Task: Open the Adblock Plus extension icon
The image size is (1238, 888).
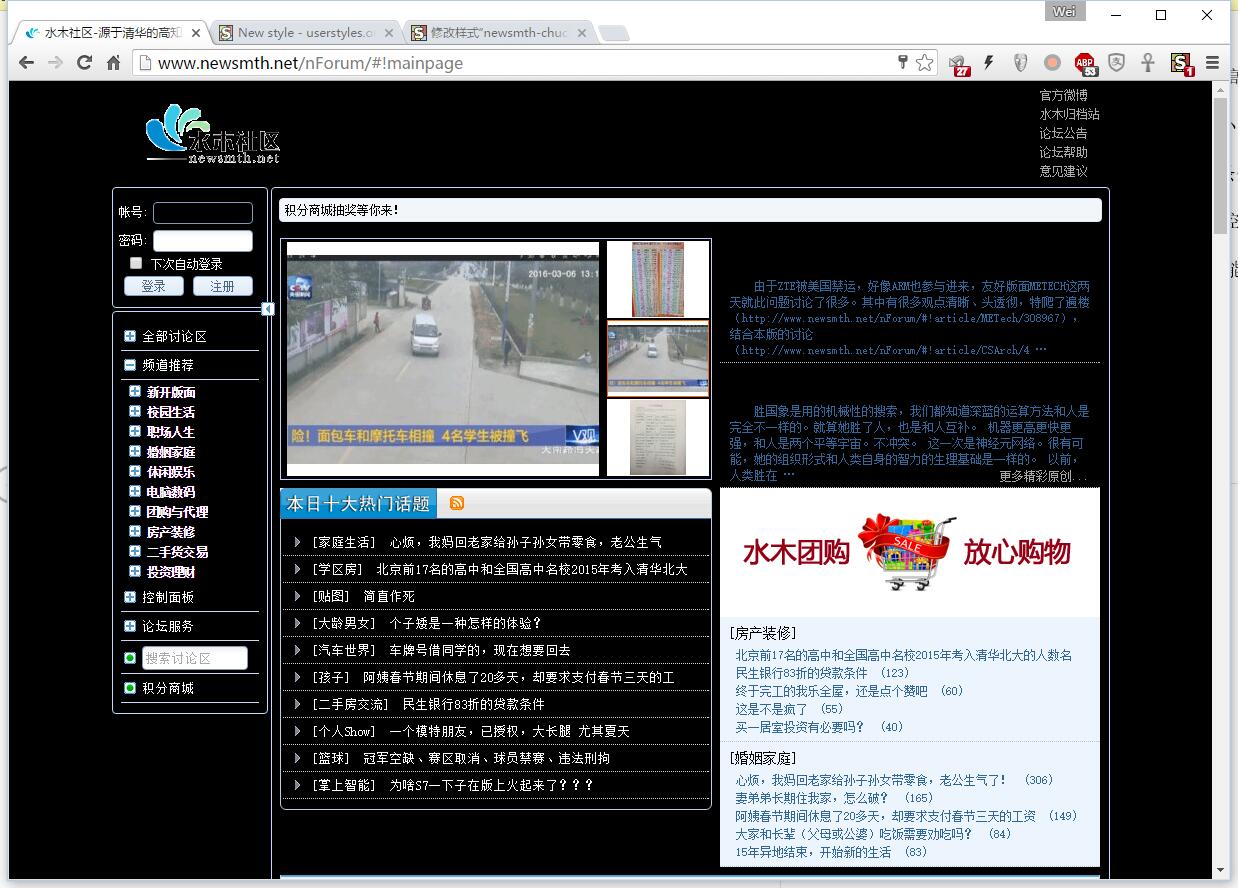Action: (1085, 63)
